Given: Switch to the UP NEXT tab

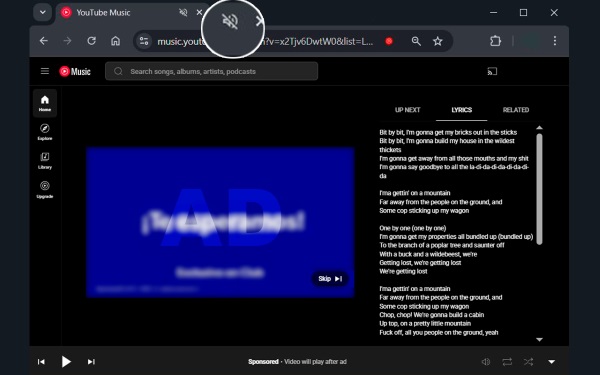Looking at the screenshot, I should [x=408, y=110].
